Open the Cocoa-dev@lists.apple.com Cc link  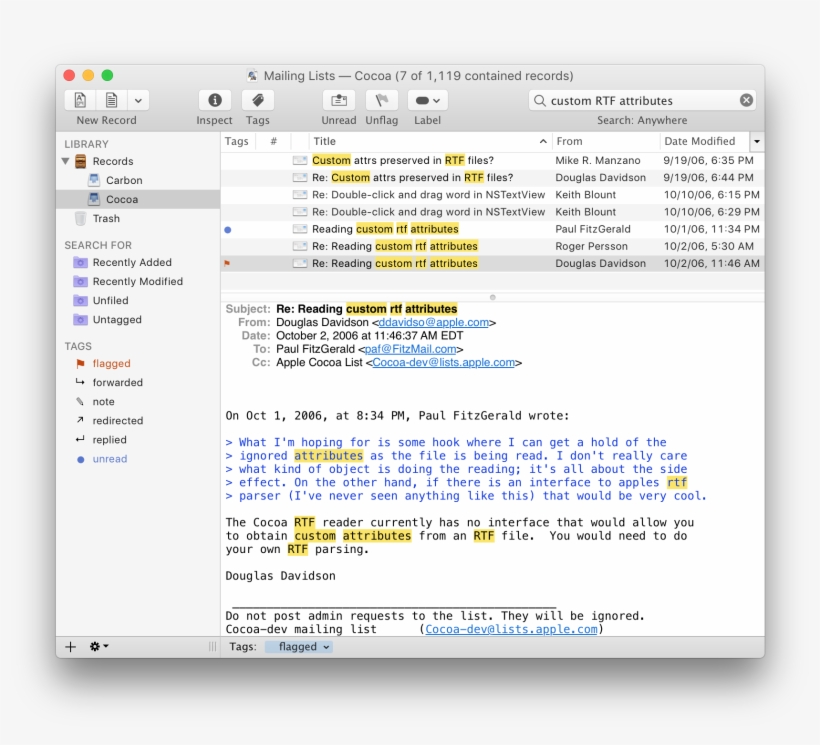pyautogui.click(x=443, y=363)
